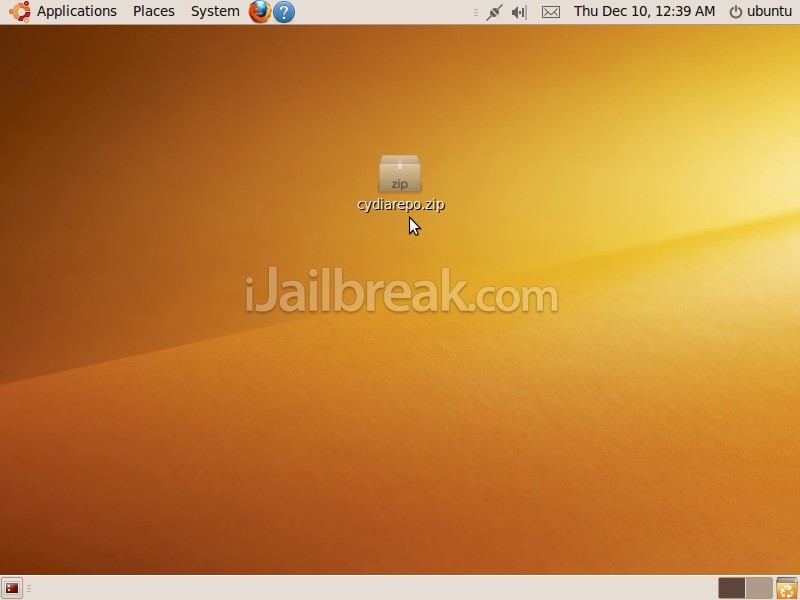The width and height of the screenshot is (800, 600).
Task: Click the iJailbreak.com text on the wallpaper
Action: [x=401, y=295]
